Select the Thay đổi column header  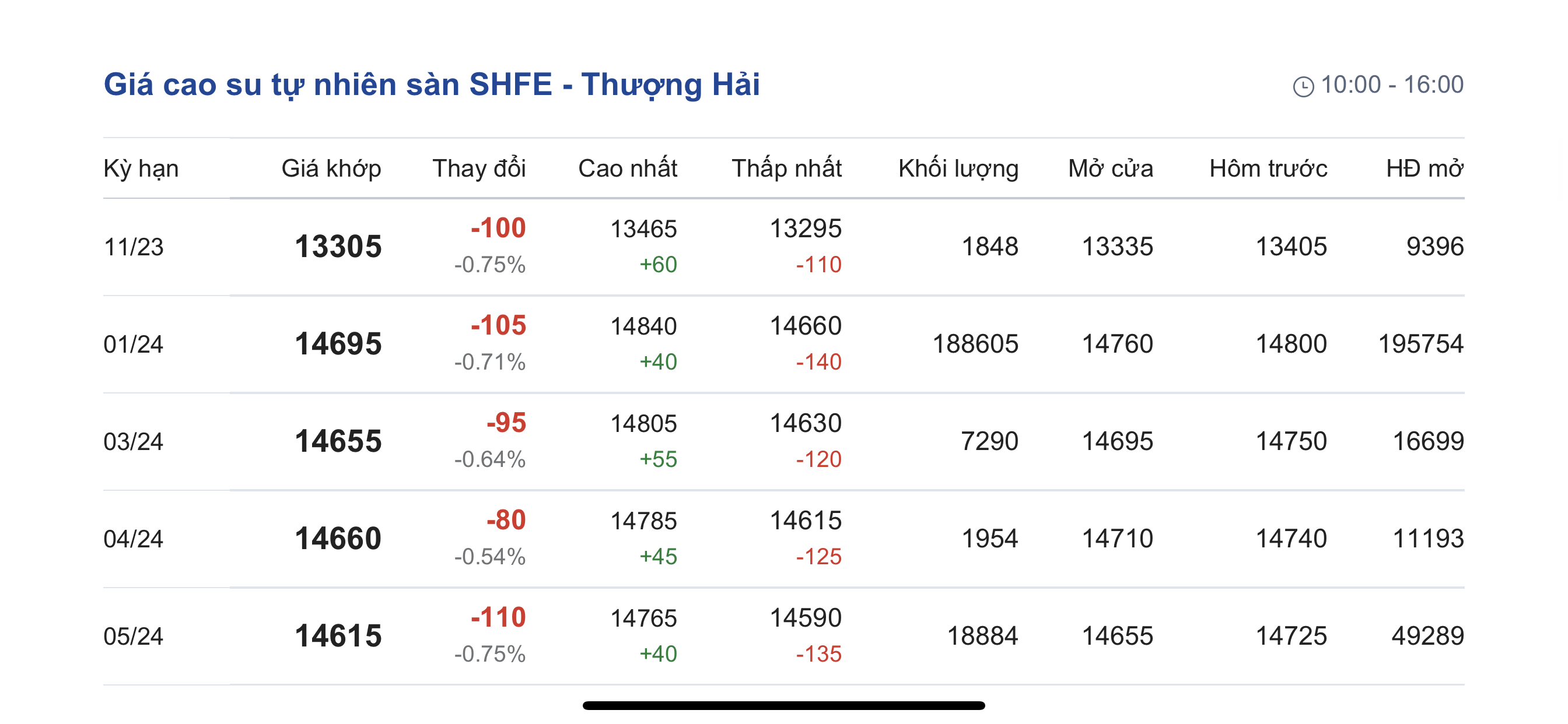coord(479,168)
